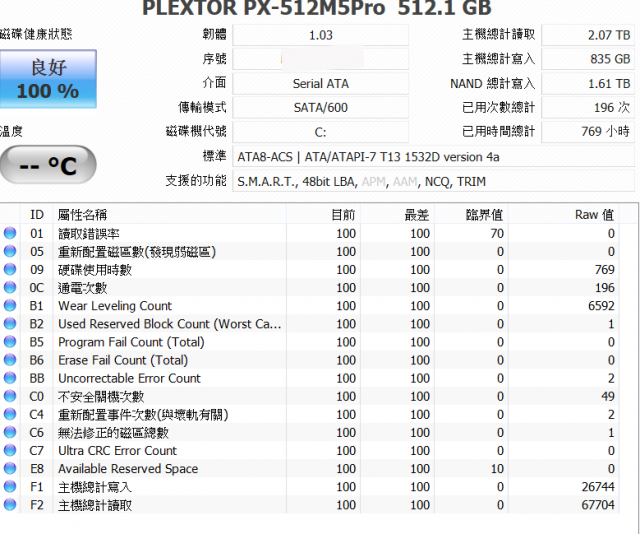Screen dimensions: 640x534
Task: Click raw value 6592 for Wear Leveling
Action: click(x=601, y=306)
